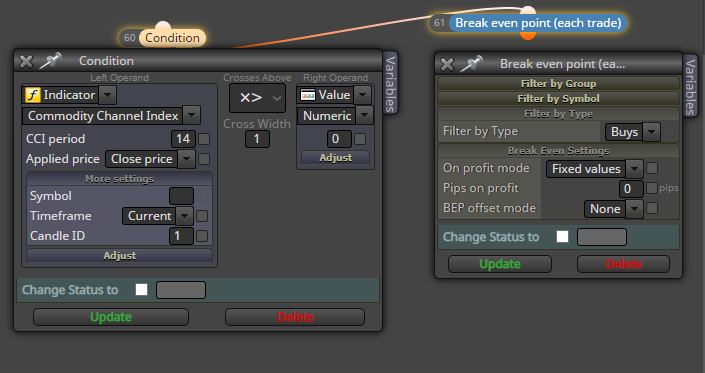Click the CCI period input field

[x=183, y=139]
